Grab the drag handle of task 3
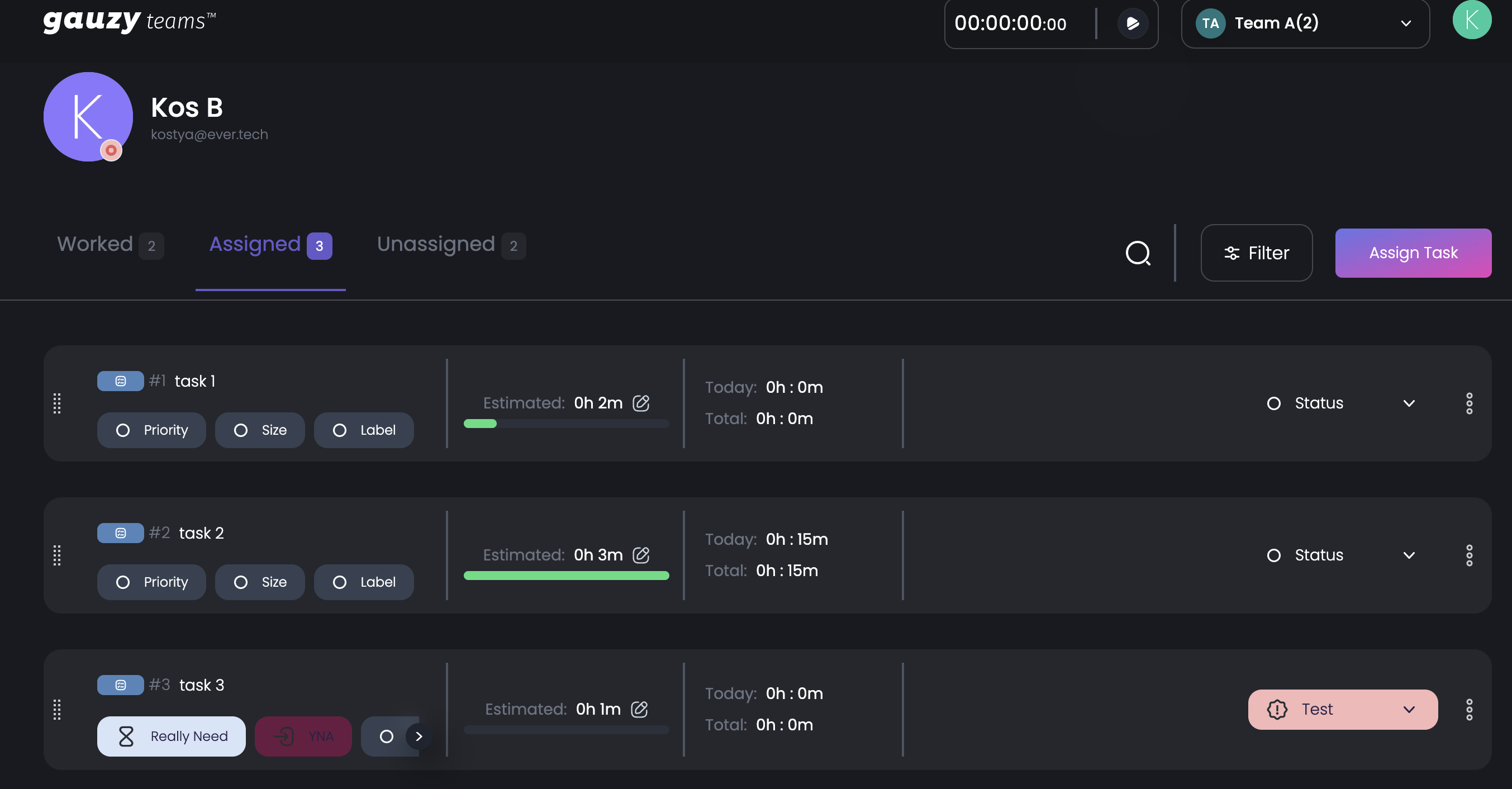Image resolution: width=1512 pixels, height=789 pixels. click(x=57, y=710)
